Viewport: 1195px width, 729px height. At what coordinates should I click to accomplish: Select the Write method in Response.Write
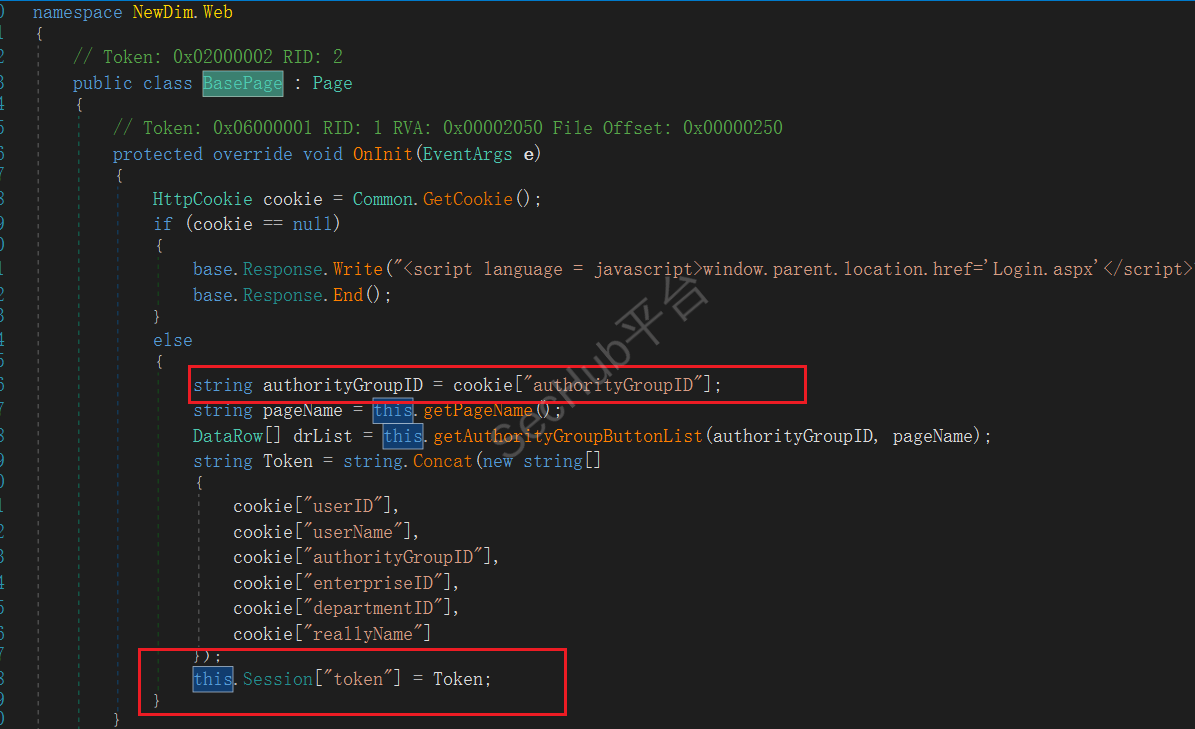click(357, 269)
